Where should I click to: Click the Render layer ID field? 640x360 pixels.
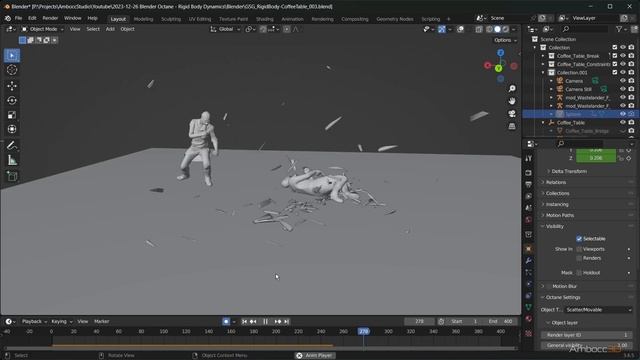(587, 335)
